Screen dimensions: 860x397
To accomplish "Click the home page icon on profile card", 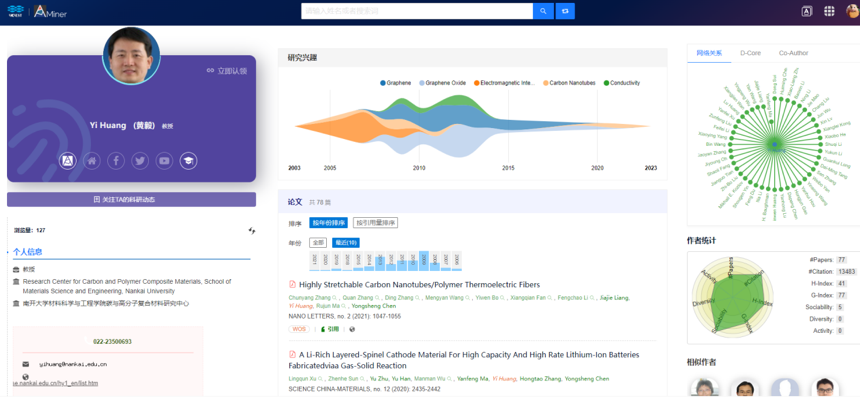I will 92,161.
